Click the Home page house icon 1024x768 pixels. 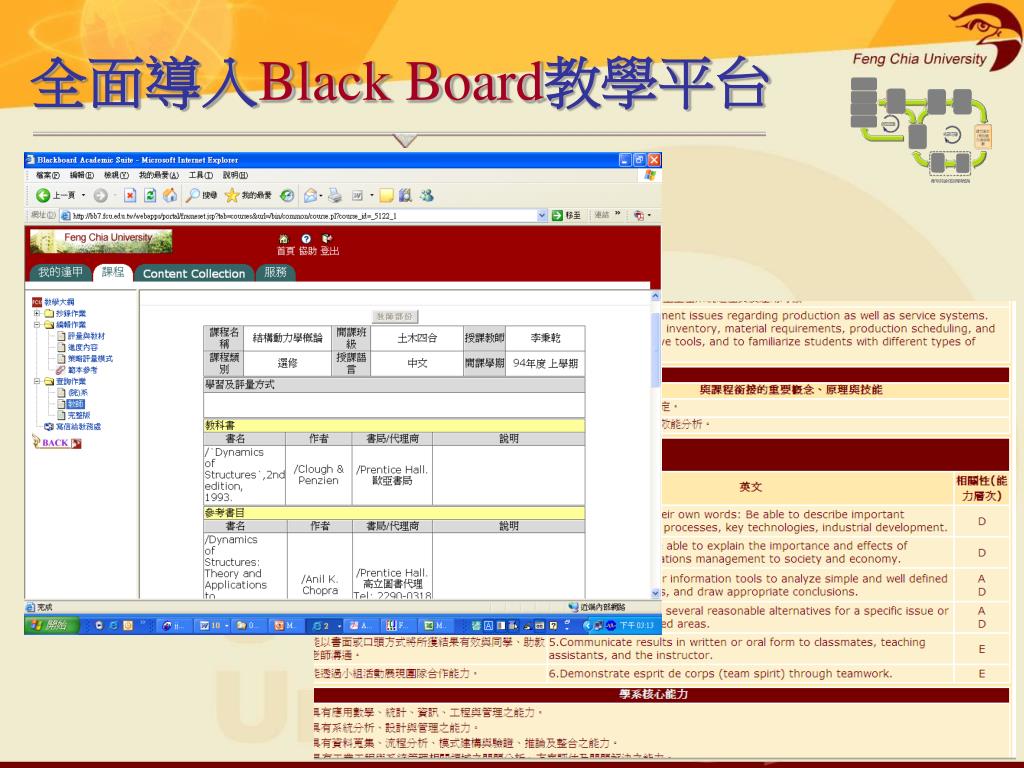point(170,195)
